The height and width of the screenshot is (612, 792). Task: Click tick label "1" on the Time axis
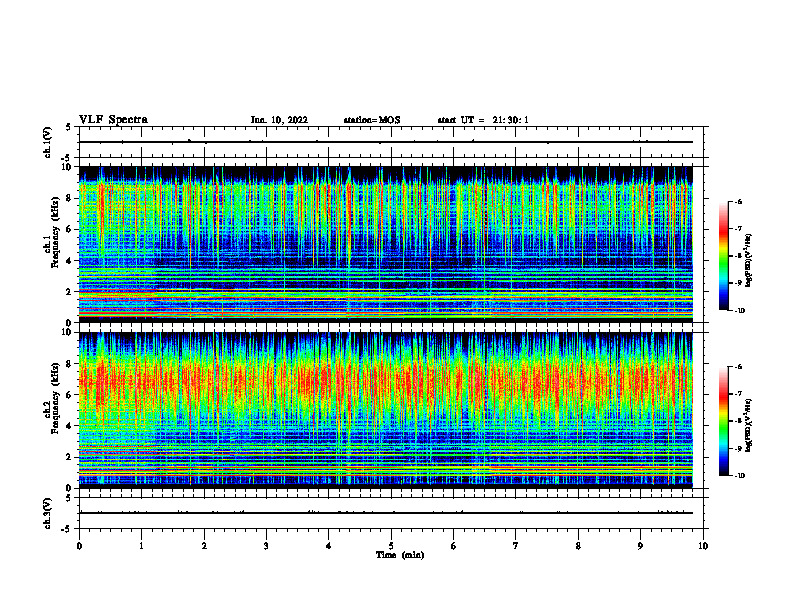point(141,546)
